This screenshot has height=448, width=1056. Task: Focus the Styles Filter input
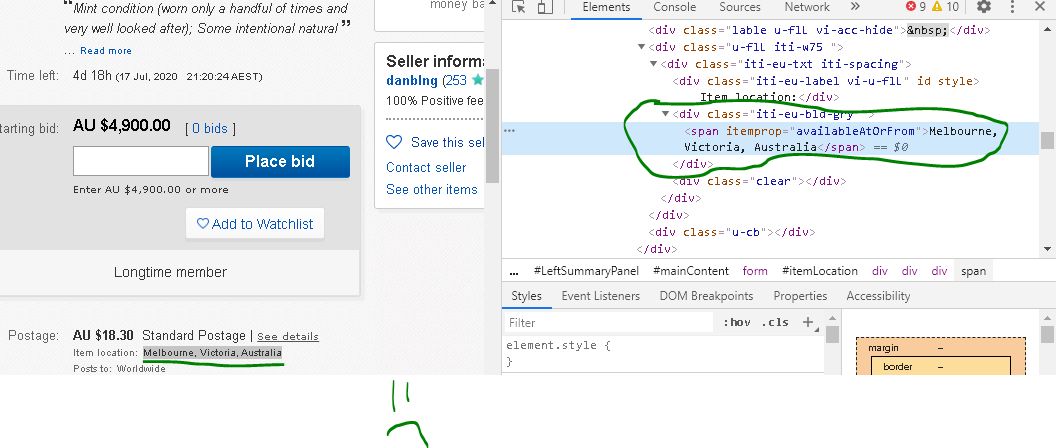tap(609, 323)
